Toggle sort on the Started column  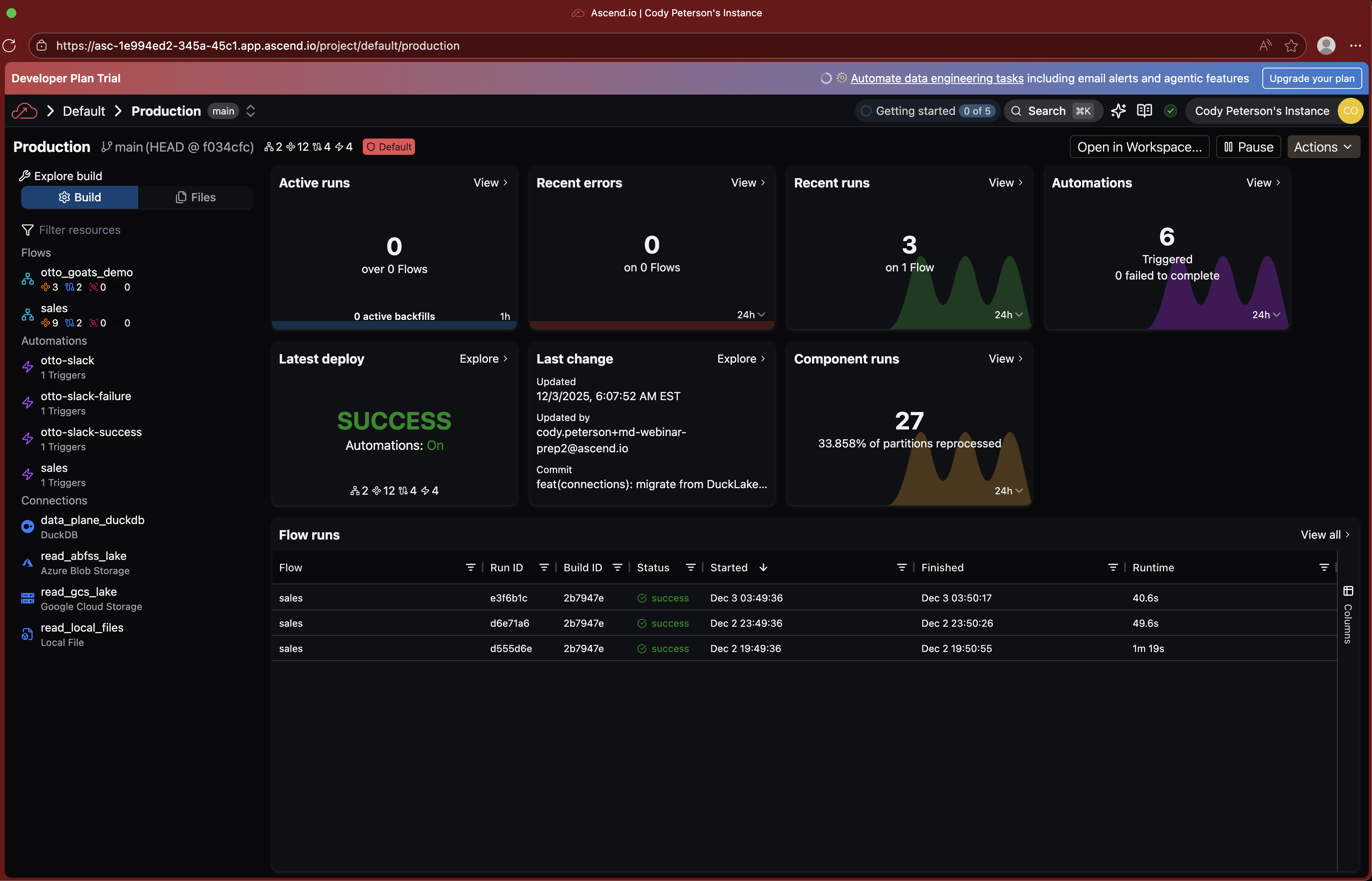pyautogui.click(x=763, y=568)
